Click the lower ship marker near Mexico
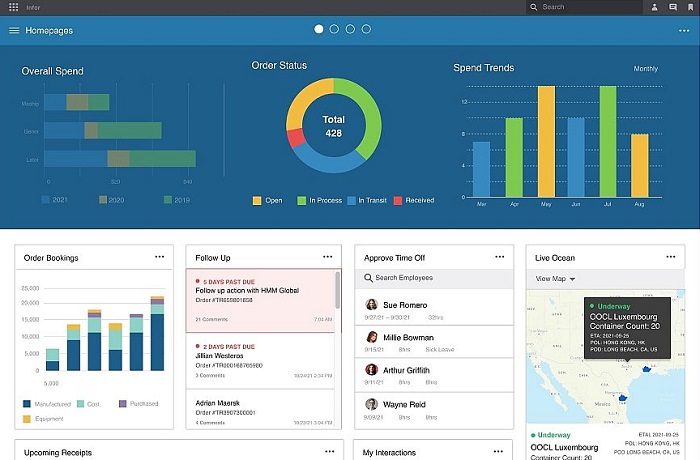 pyautogui.click(x=622, y=397)
